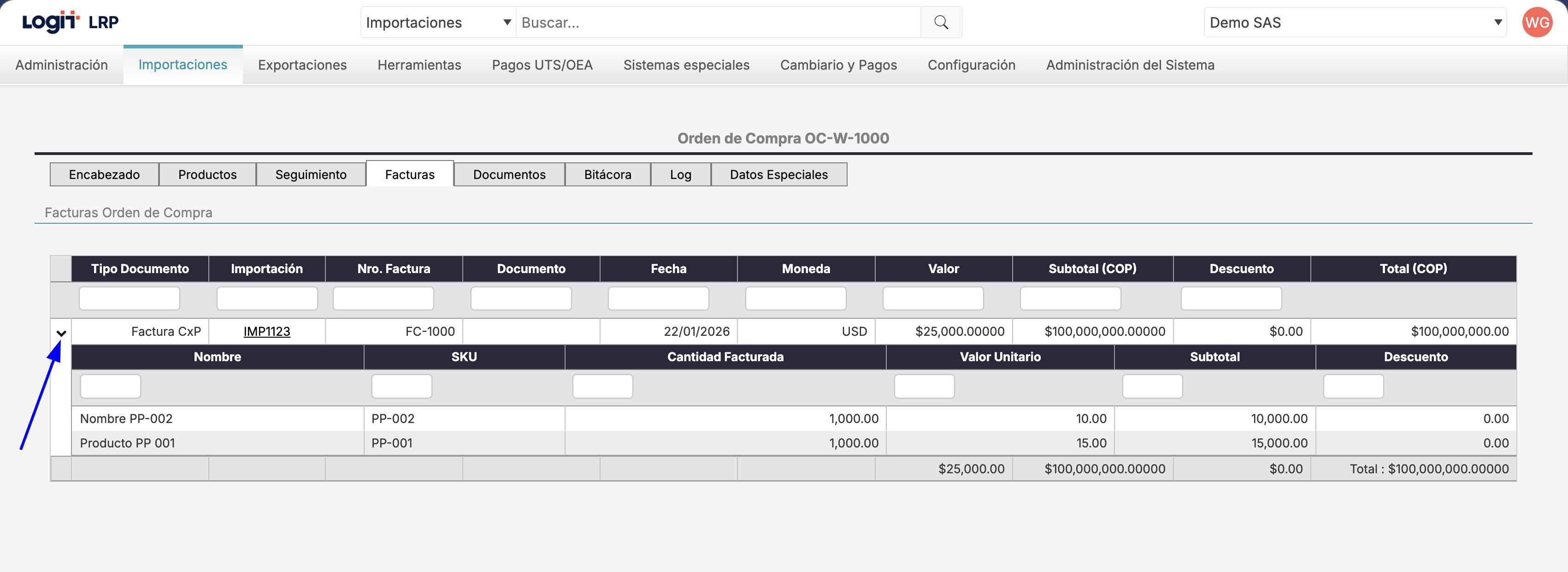1568x572 pixels.
Task: Switch to the Documentos tab
Action: (x=509, y=174)
